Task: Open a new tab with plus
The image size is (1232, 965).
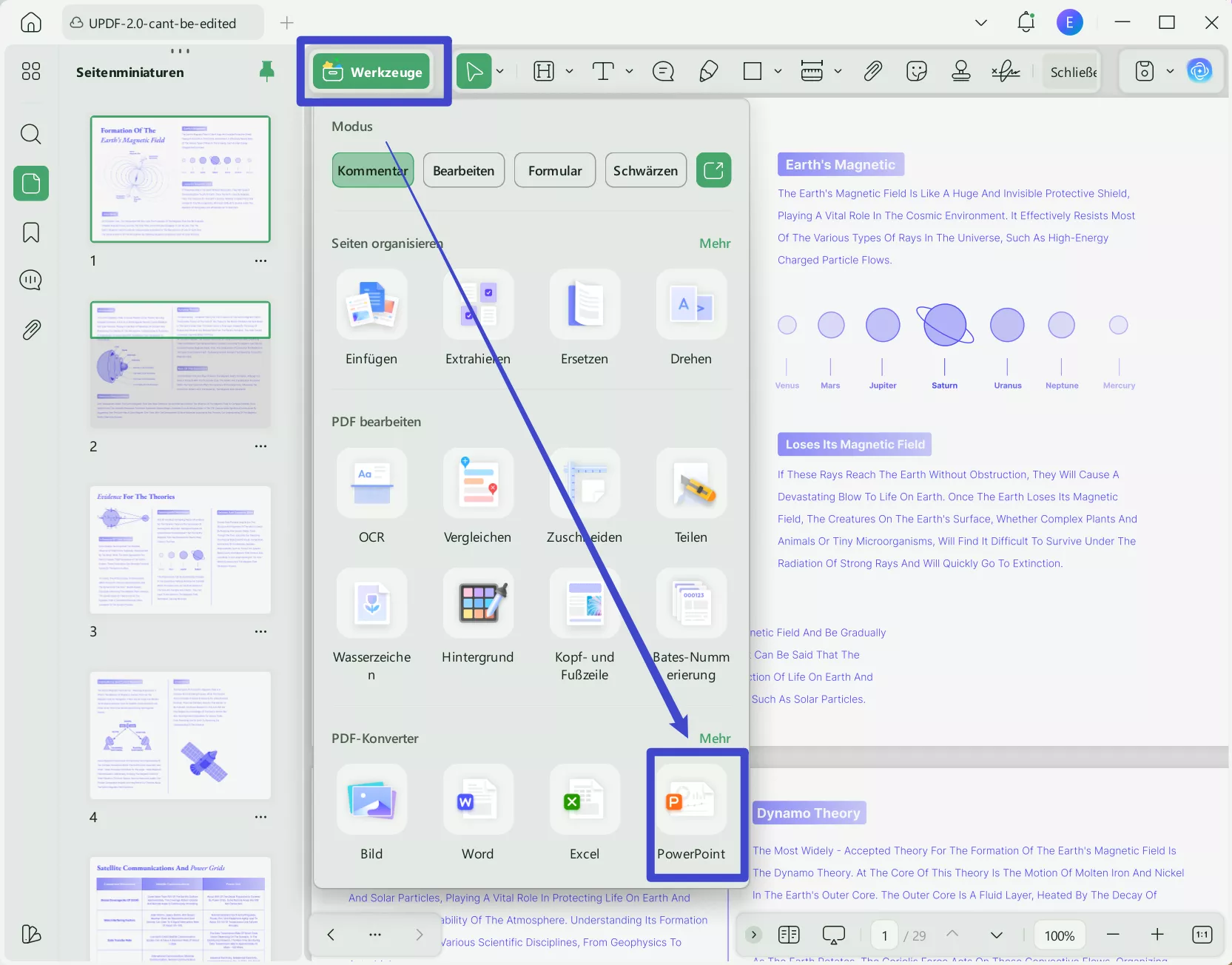Action: coord(287,23)
